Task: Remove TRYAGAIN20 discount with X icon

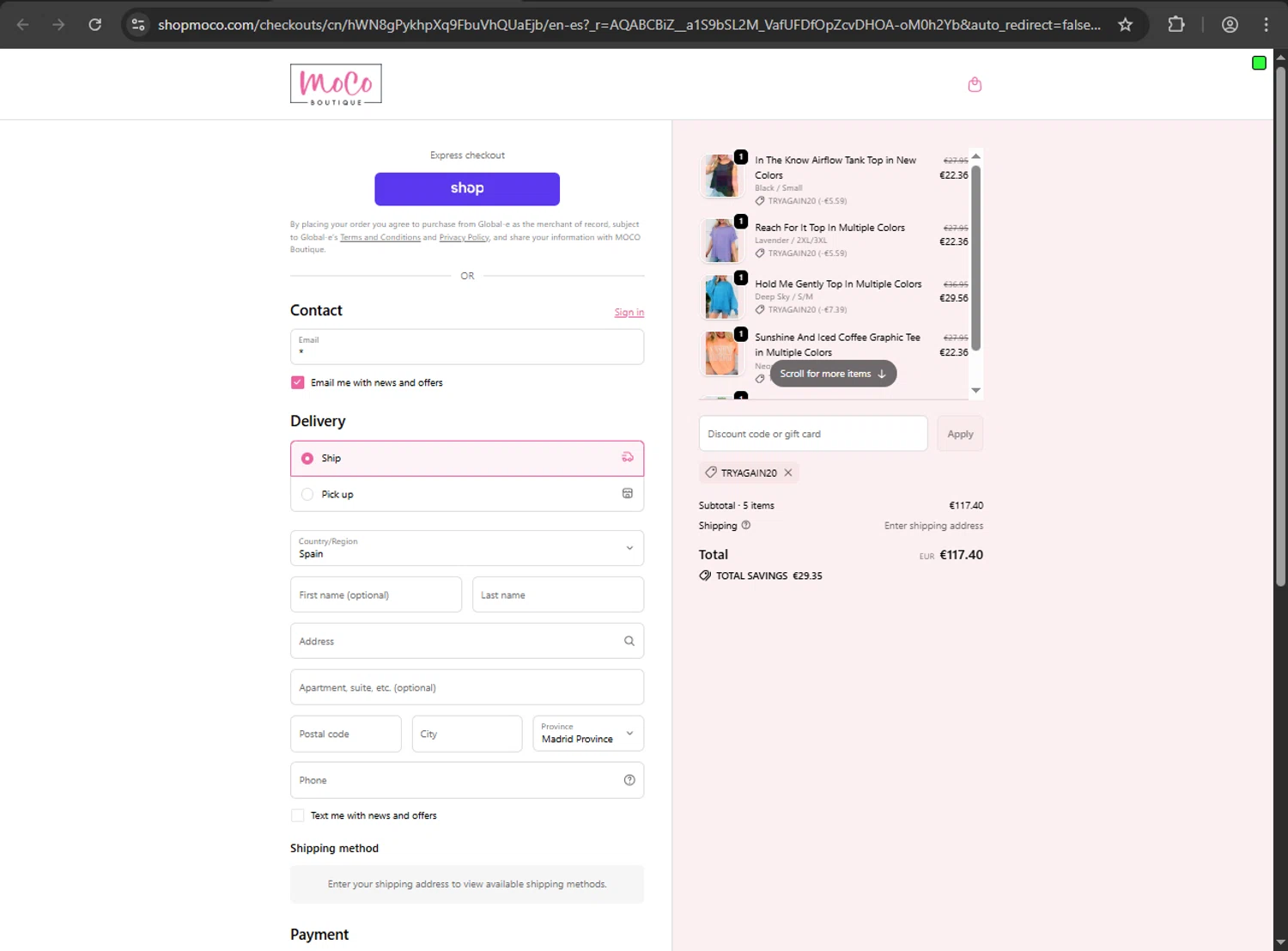Action: (788, 472)
